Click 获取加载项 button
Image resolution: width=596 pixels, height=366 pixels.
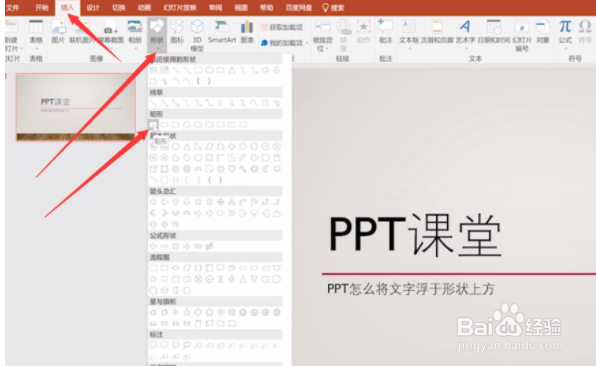[x=282, y=27]
